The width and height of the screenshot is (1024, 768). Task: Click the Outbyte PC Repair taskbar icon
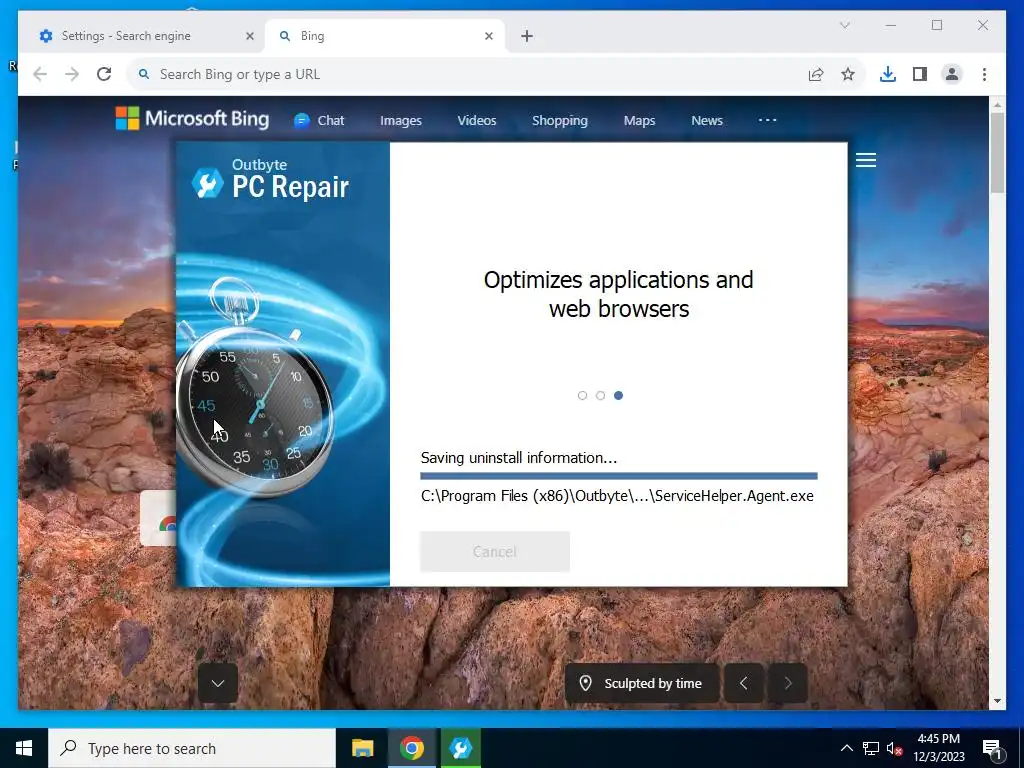point(460,748)
